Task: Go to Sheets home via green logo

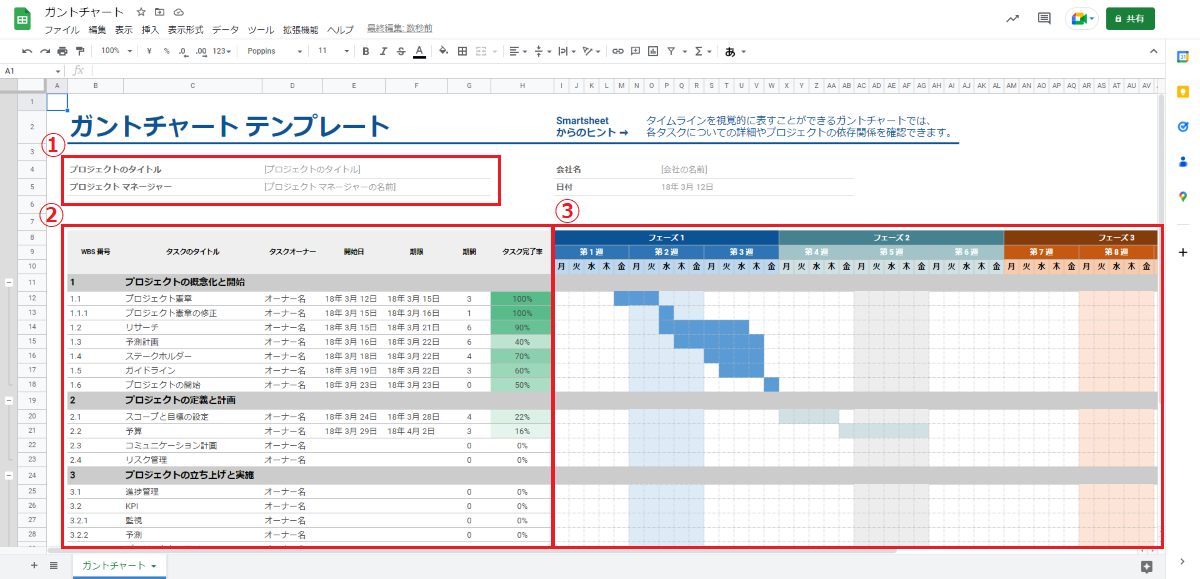Action: (22, 19)
